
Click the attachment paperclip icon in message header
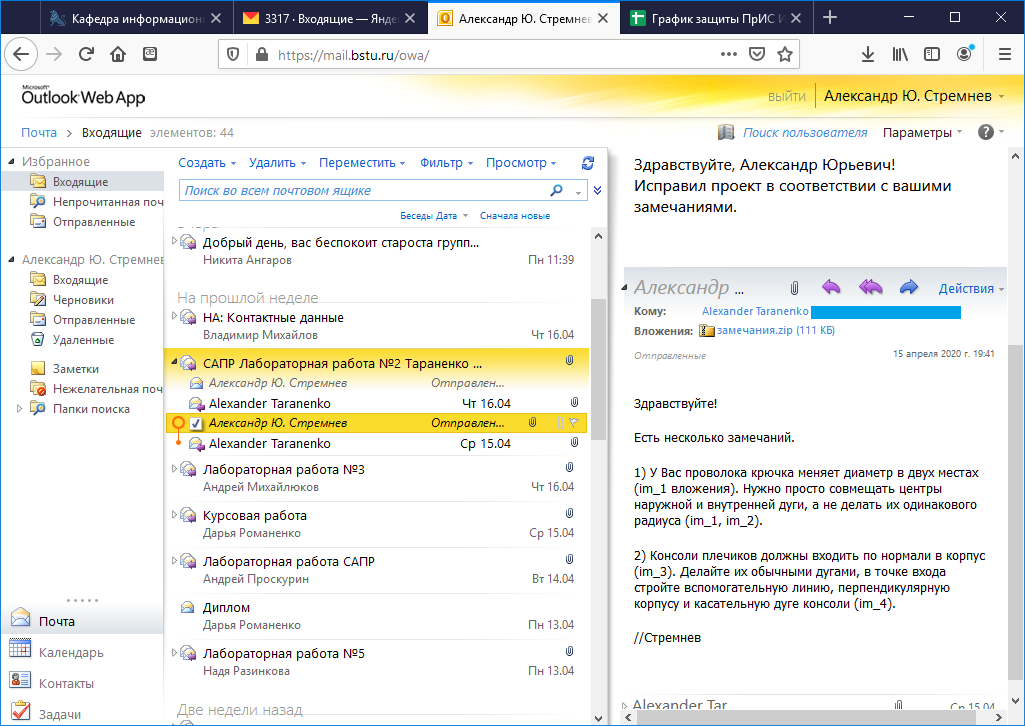(794, 288)
